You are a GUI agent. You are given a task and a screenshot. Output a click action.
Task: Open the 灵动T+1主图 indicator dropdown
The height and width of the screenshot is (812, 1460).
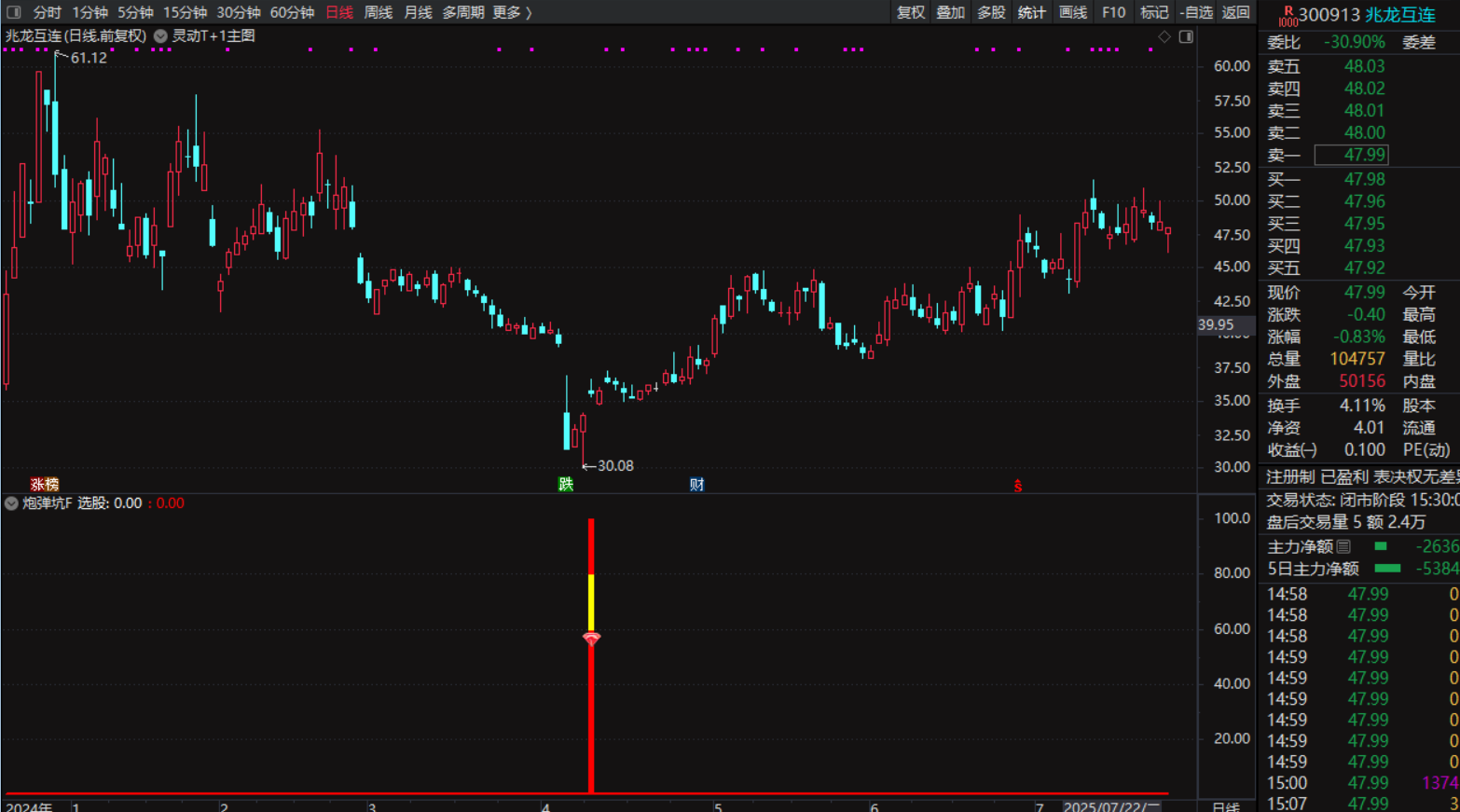click(161, 36)
